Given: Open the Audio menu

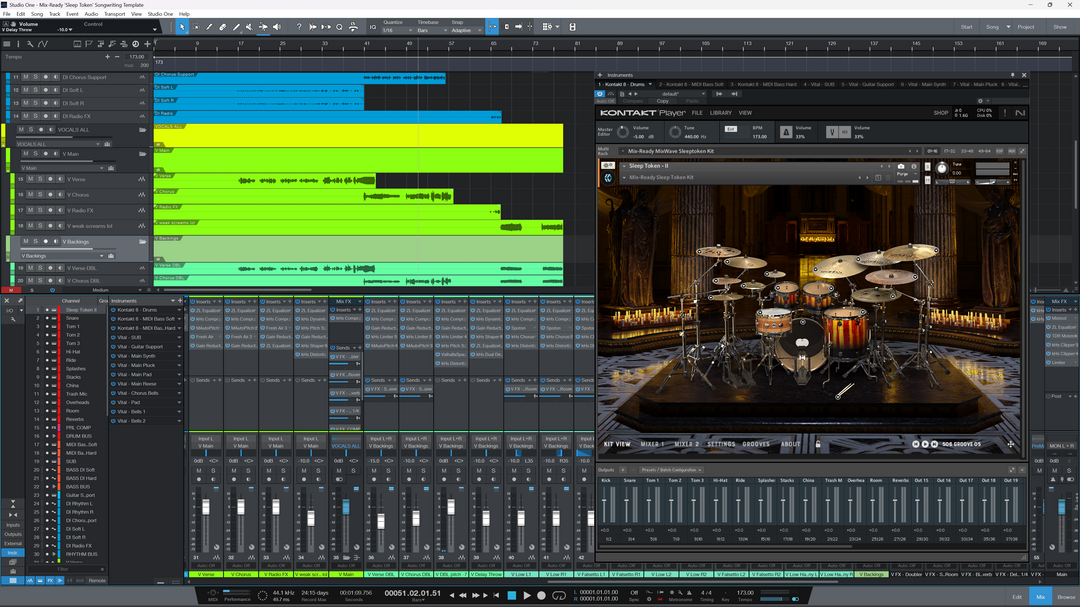Looking at the screenshot, I should coord(91,14).
